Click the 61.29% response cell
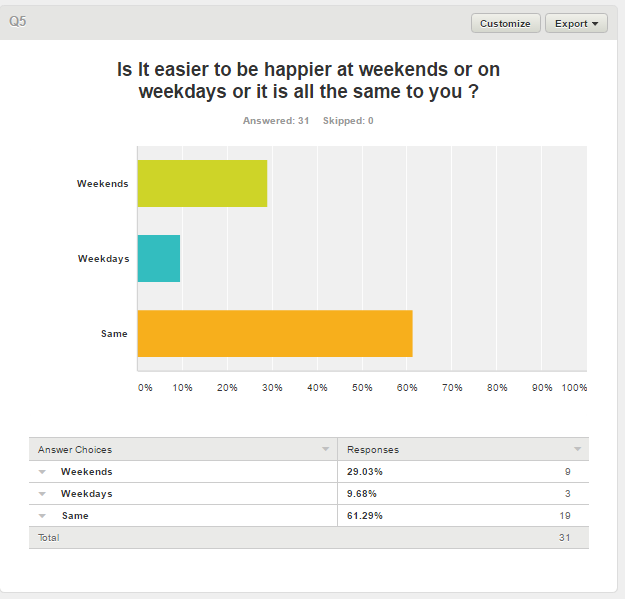This screenshot has height=599, width=625. [364, 516]
